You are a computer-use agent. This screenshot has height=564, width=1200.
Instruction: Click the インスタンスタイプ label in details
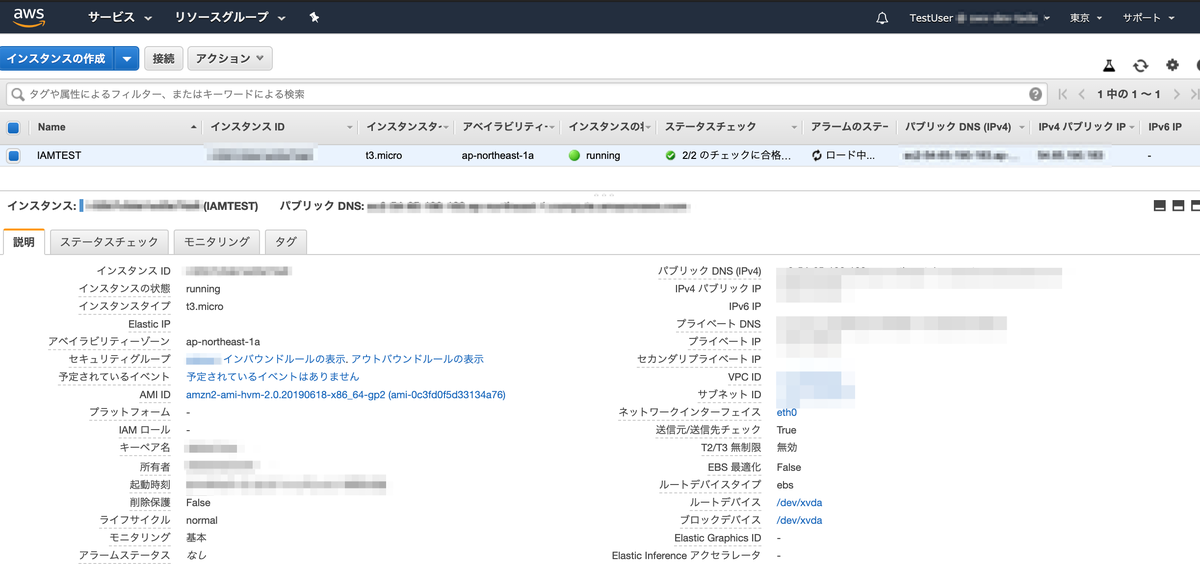pos(124,306)
